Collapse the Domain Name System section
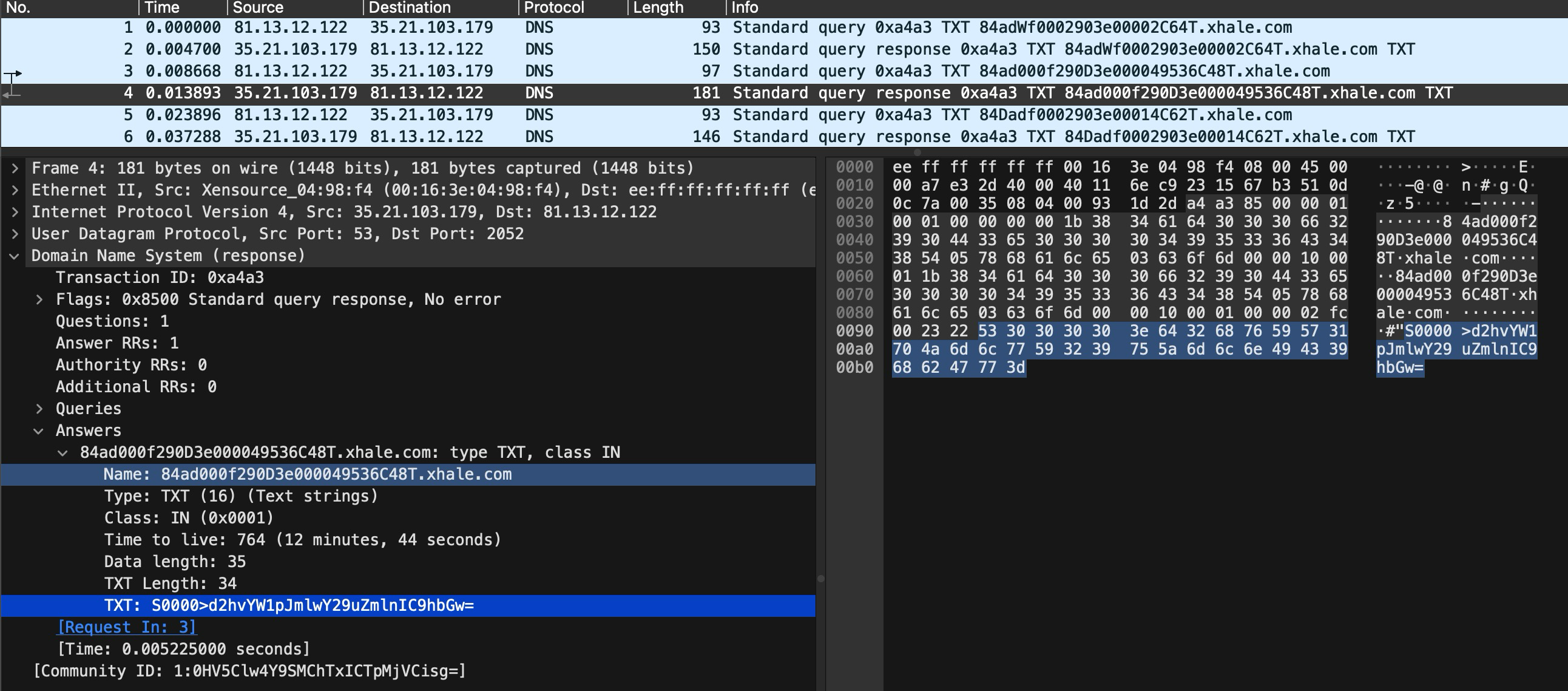The height and width of the screenshot is (691, 1568). [x=15, y=256]
